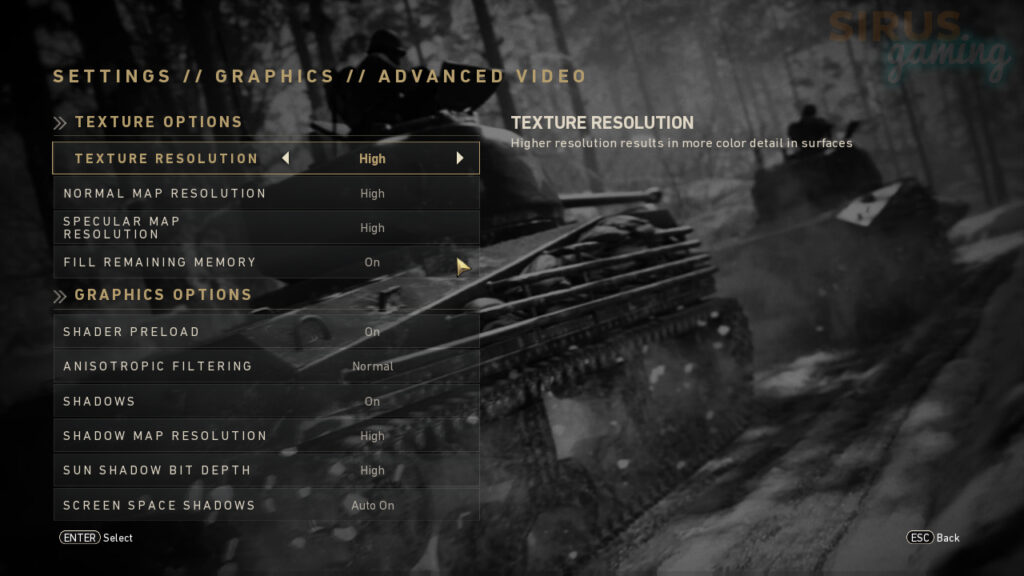
Task: Select the Screen Space Shadows row
Action: [266, 505]
